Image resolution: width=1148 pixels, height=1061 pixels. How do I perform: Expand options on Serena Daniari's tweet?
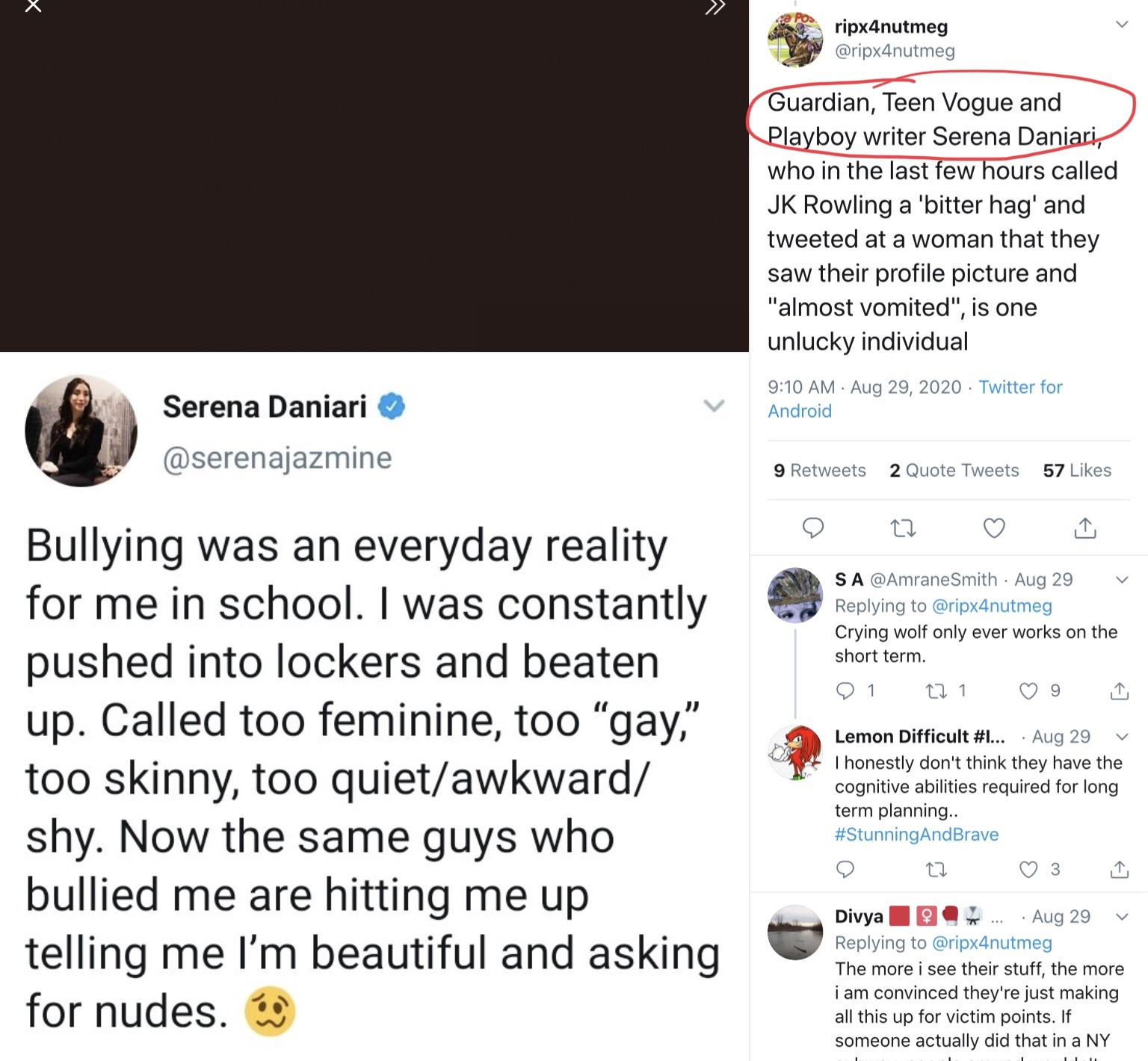(x=714, y=406)
